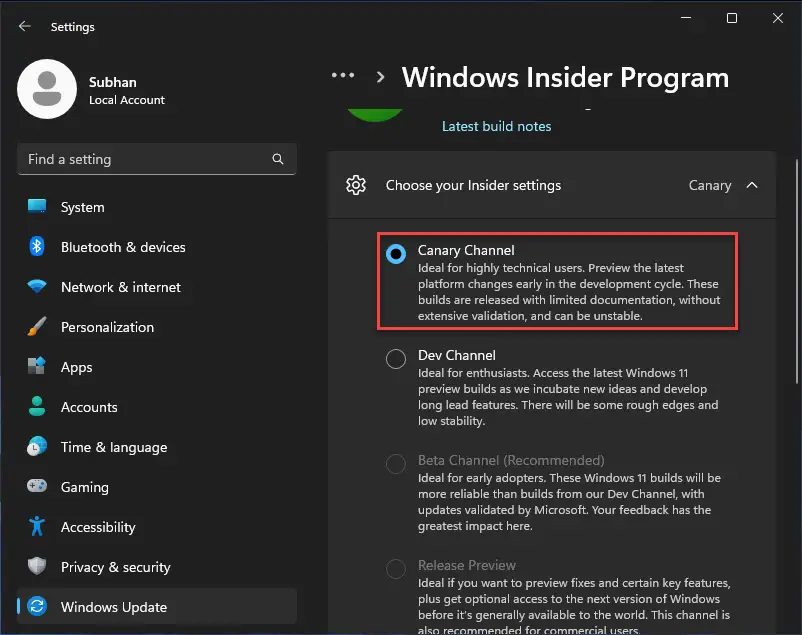
Task: Click the breadcrumb chevron separator
Action: [x=380, y=77]
